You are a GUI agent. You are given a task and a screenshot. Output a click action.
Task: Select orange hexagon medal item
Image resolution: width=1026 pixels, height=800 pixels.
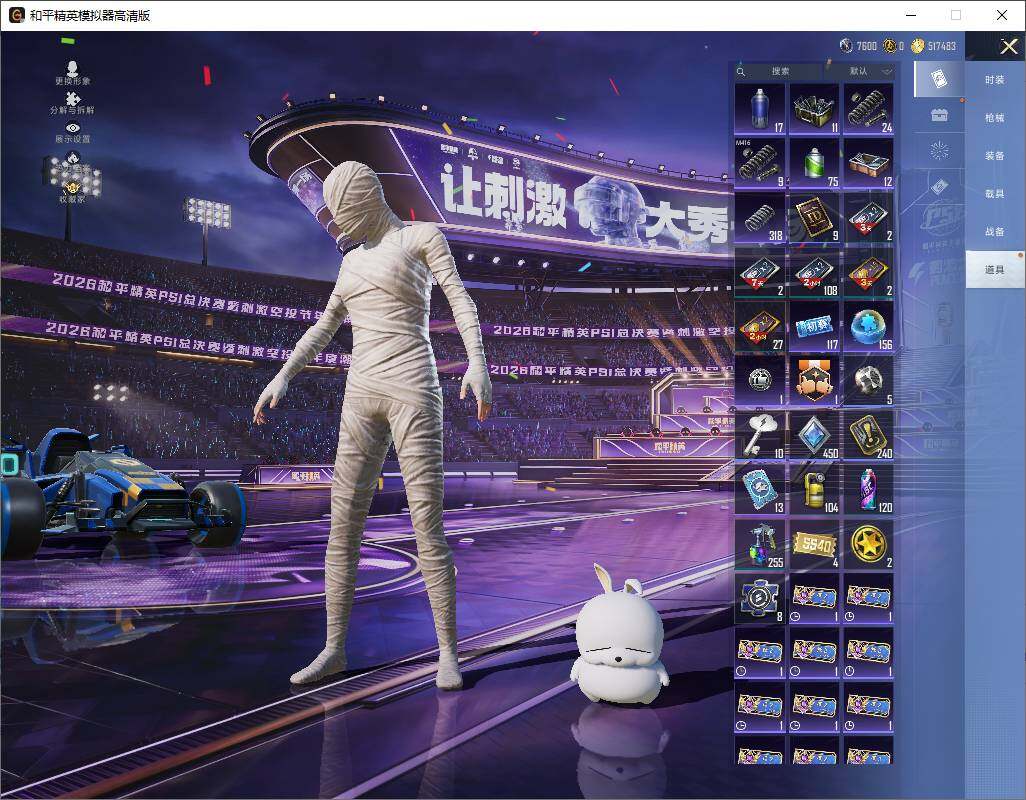coord(814,381)
